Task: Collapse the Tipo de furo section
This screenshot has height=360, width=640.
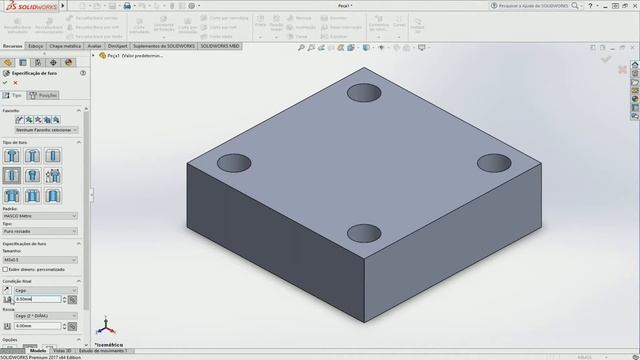Action: point(78,142)
